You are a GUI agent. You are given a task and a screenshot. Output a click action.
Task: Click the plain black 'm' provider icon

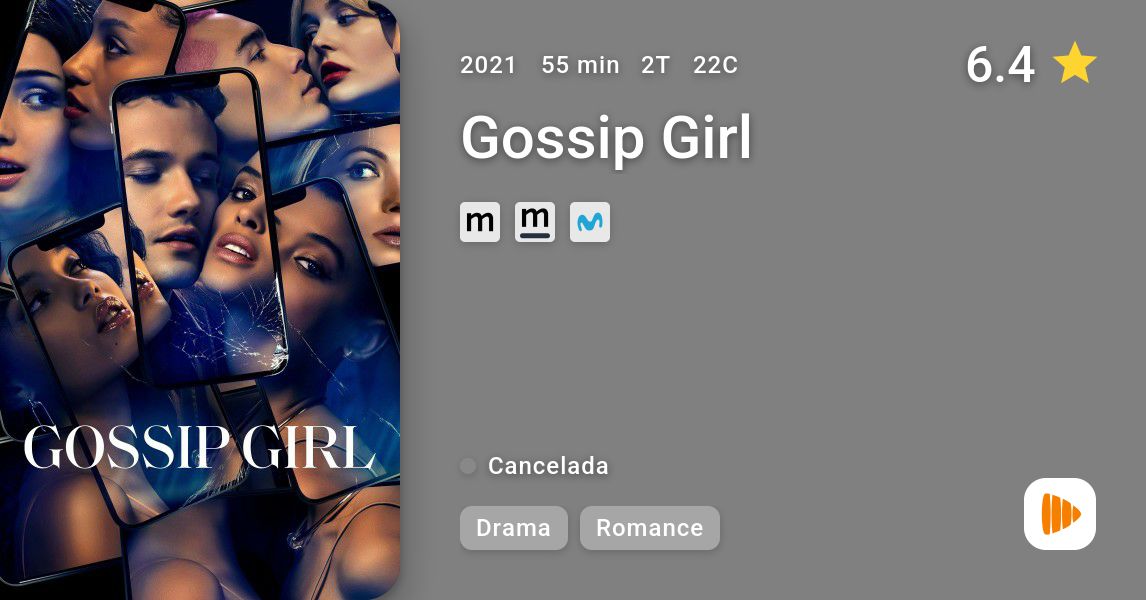479,222
